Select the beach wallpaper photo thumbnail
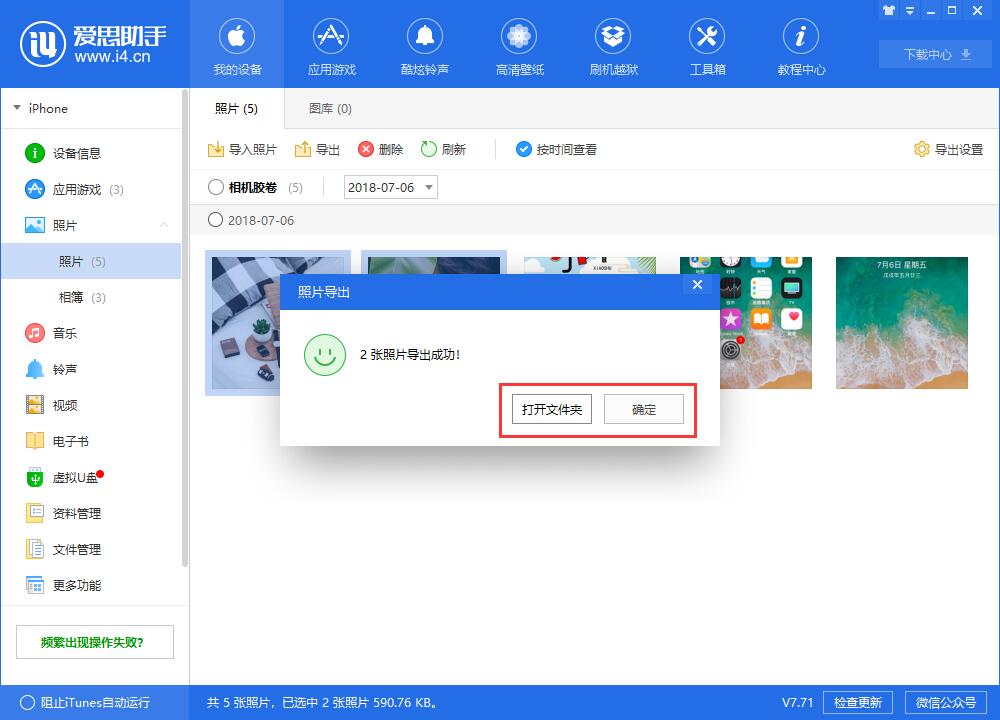This screenshot has height=720, width=1000. [x=901, y=322]
